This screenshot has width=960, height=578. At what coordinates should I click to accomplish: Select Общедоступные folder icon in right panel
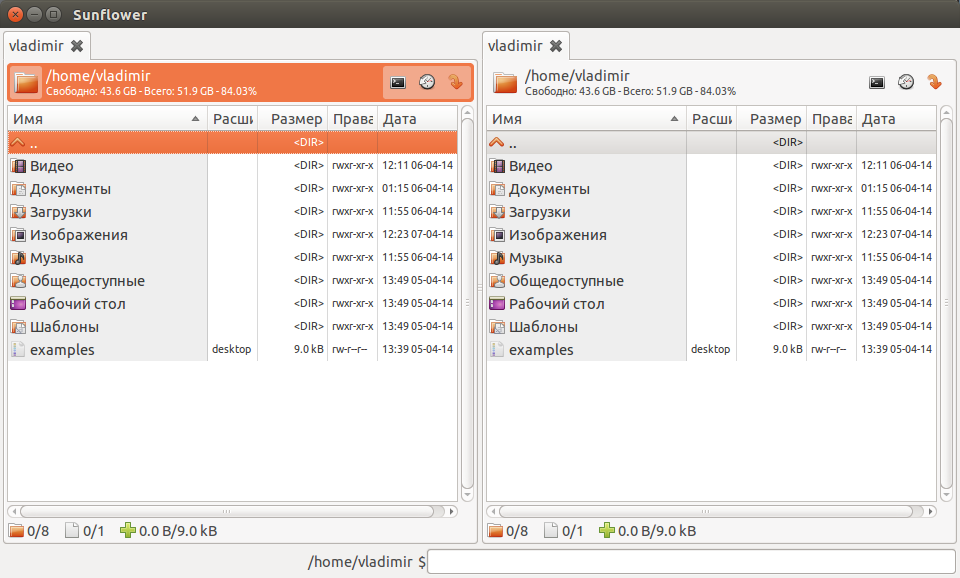click(x=498, y=280)
